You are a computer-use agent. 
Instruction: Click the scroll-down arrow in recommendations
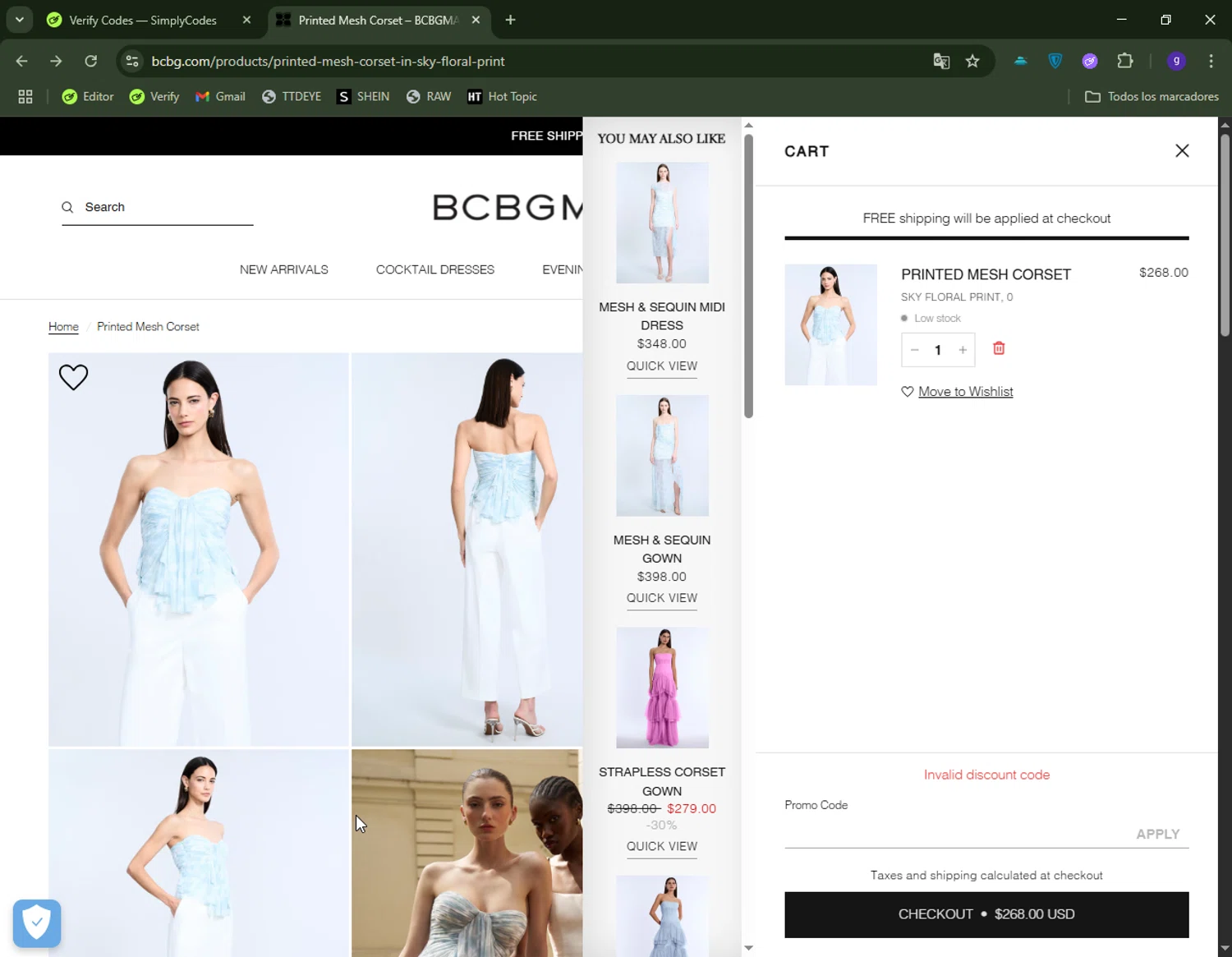click(x=748, y=948)
